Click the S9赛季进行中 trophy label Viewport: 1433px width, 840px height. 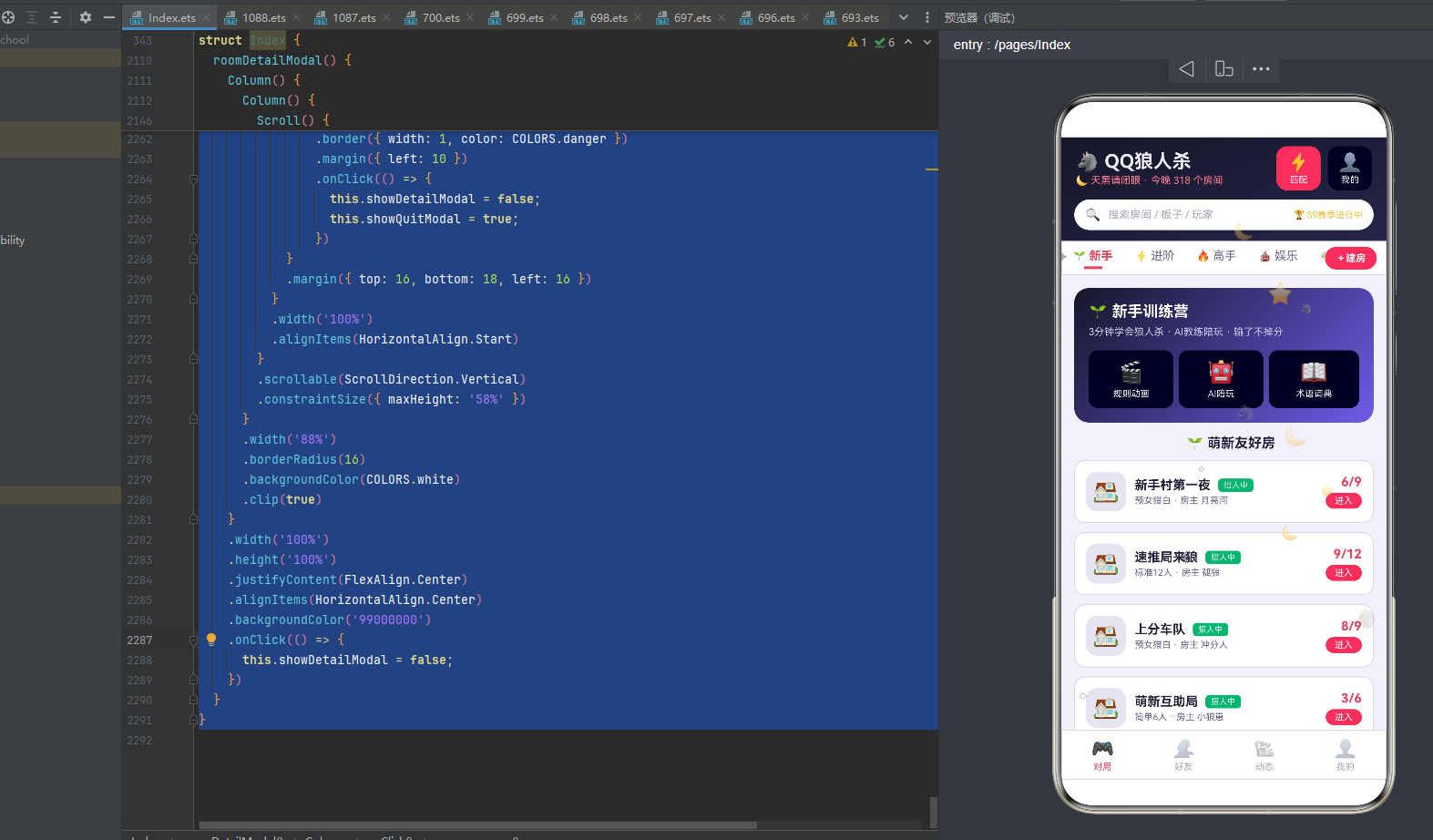click(x=1328, y=215)
